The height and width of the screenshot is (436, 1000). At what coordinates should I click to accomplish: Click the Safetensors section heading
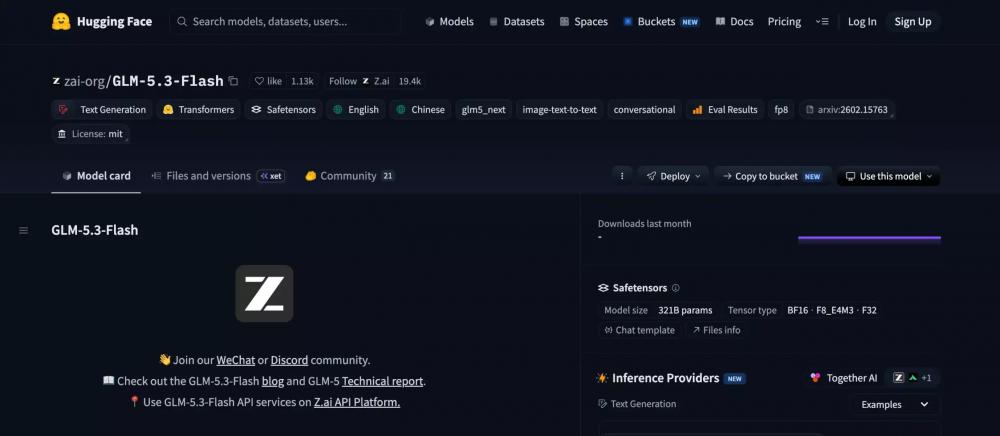[640, 288]
